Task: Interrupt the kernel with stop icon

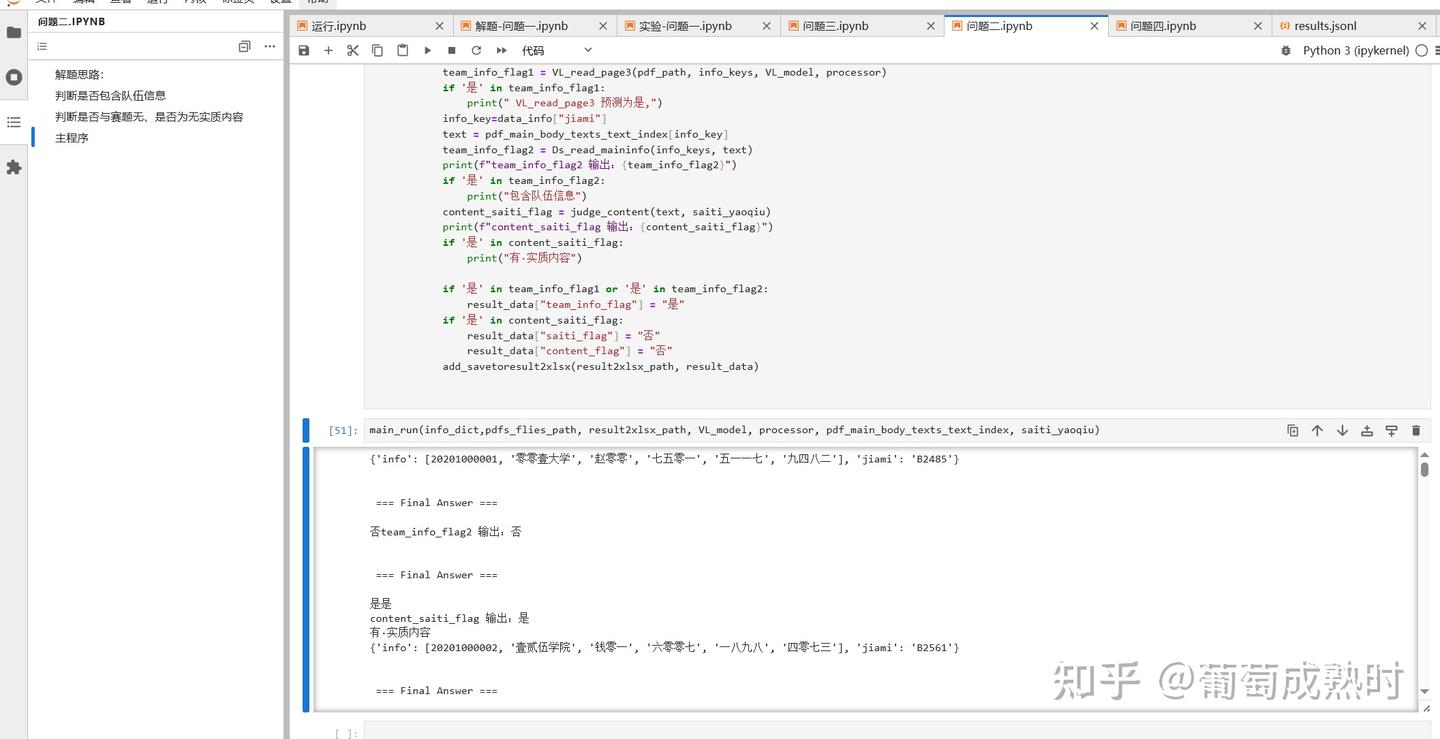Action: [452, 50]
